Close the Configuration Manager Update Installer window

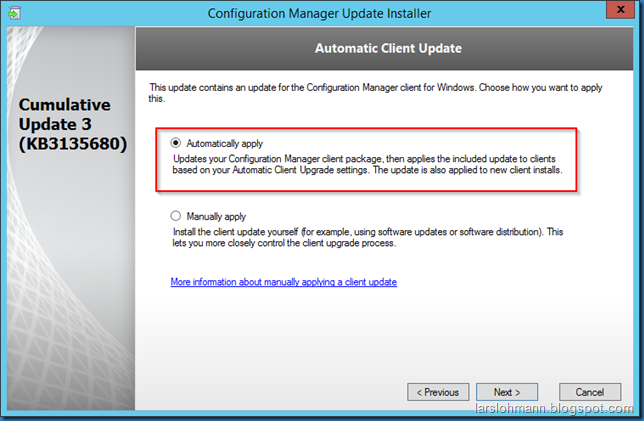pyautogui.click(x=620, y=9)
